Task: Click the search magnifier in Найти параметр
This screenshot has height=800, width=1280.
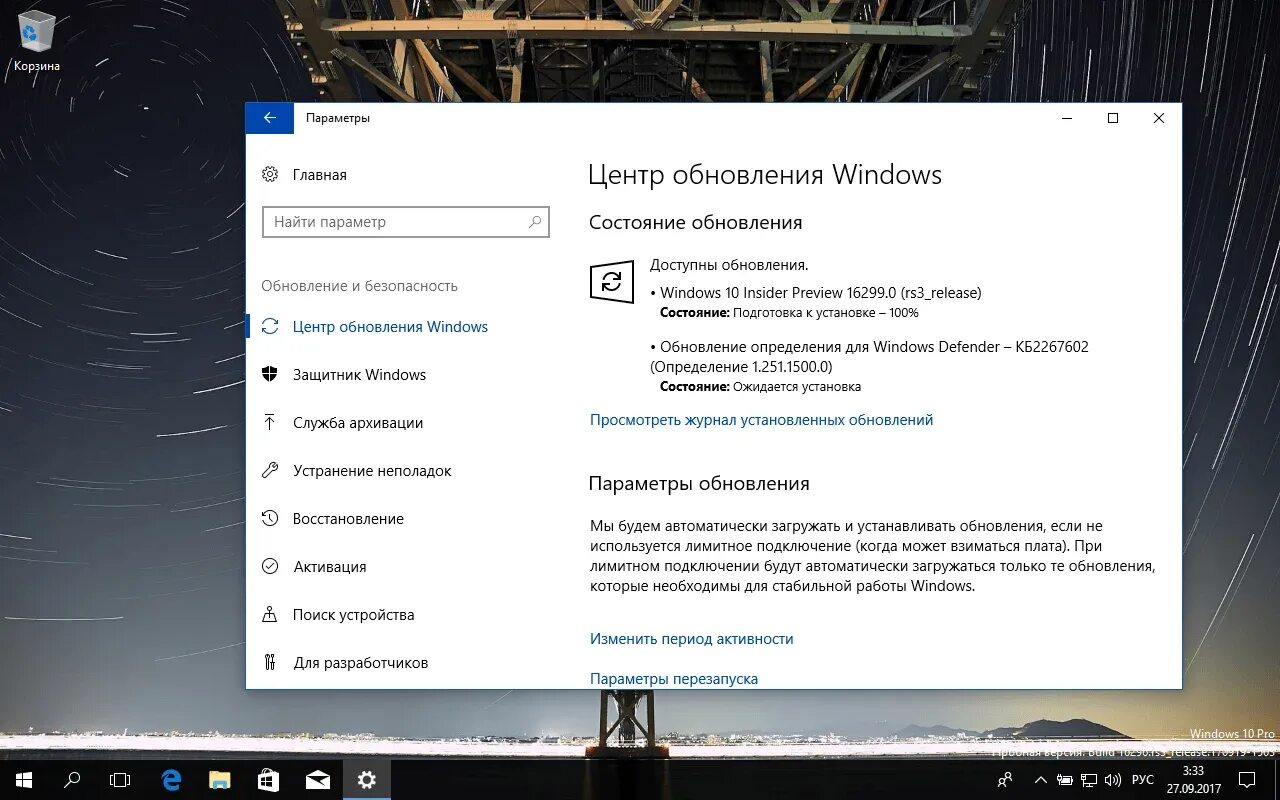Action: coord(536,222)
